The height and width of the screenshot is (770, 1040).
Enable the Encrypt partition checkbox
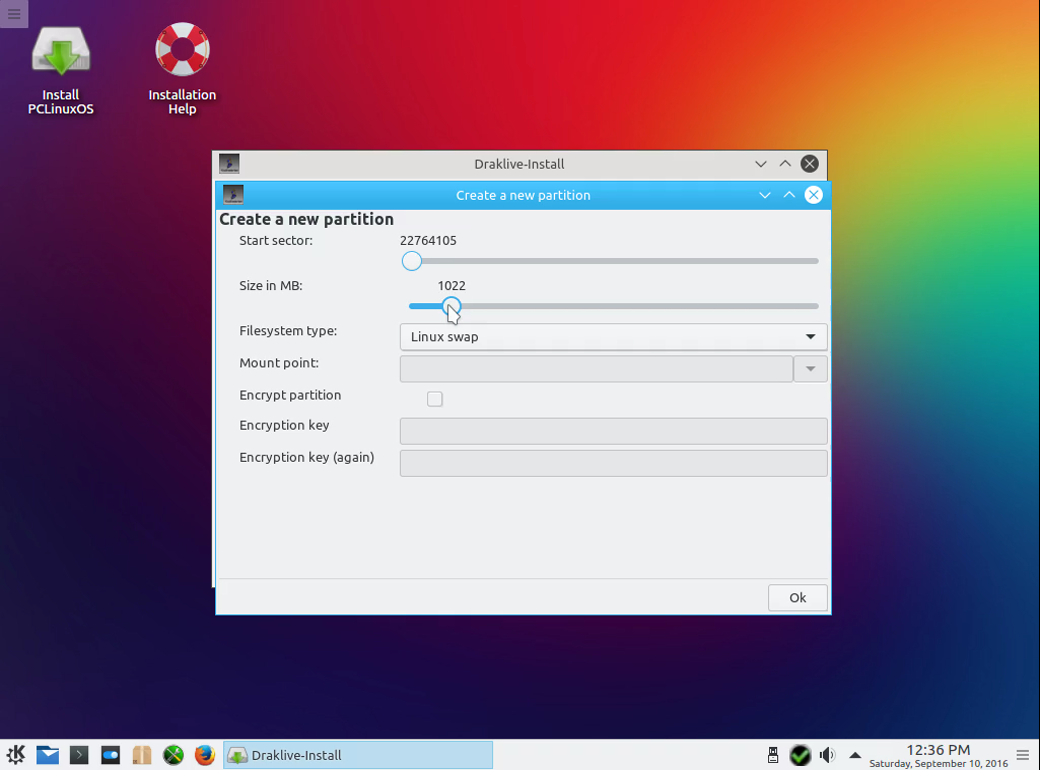pos(434,399)
